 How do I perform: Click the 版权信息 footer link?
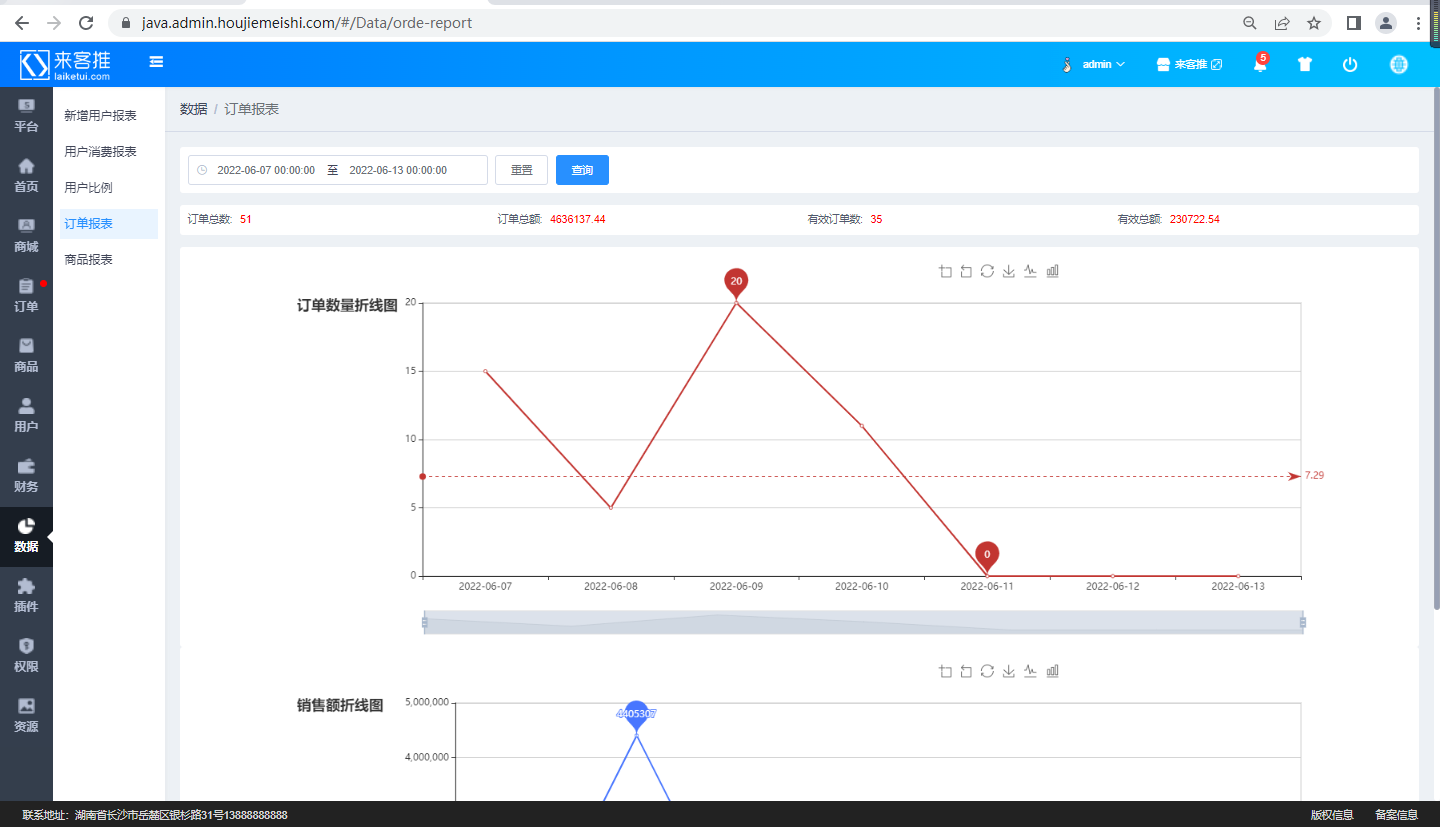click(1332, 815)
